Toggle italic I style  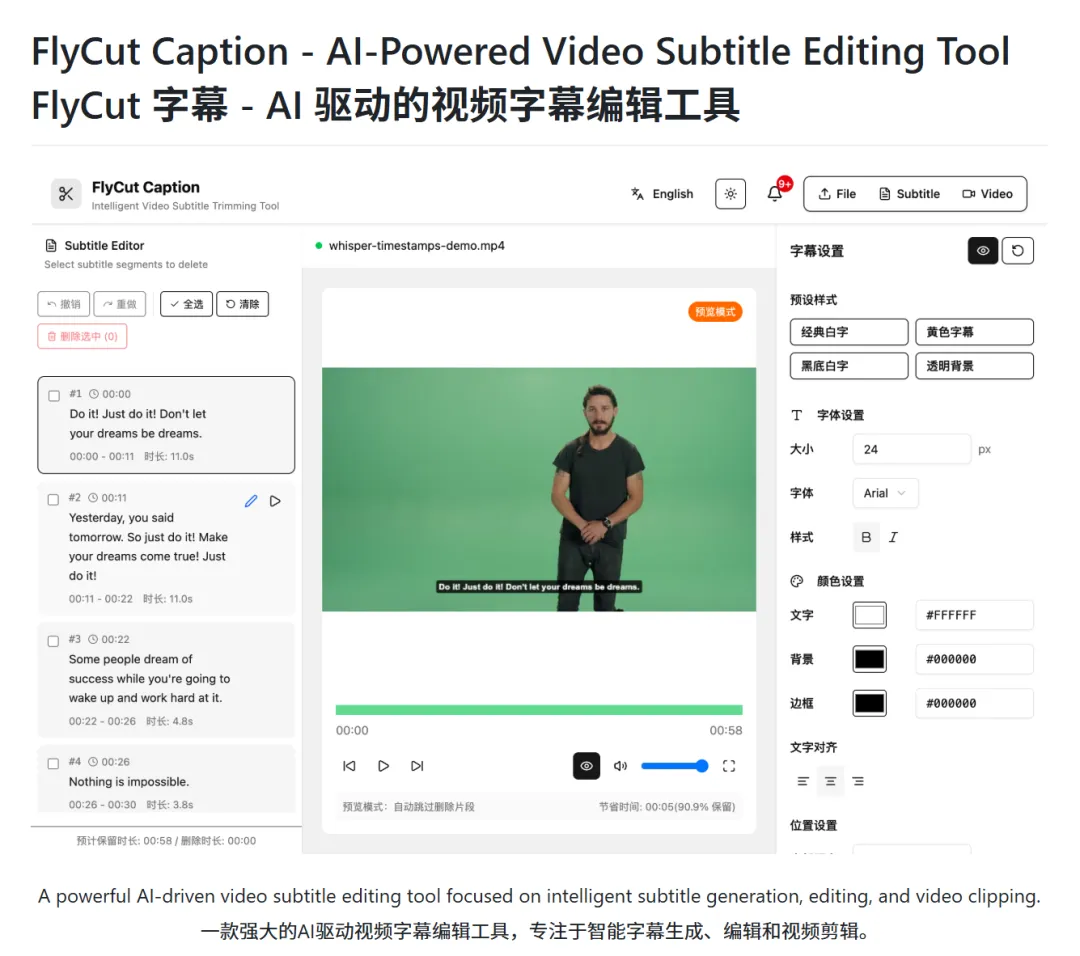[x=893, y=537]
